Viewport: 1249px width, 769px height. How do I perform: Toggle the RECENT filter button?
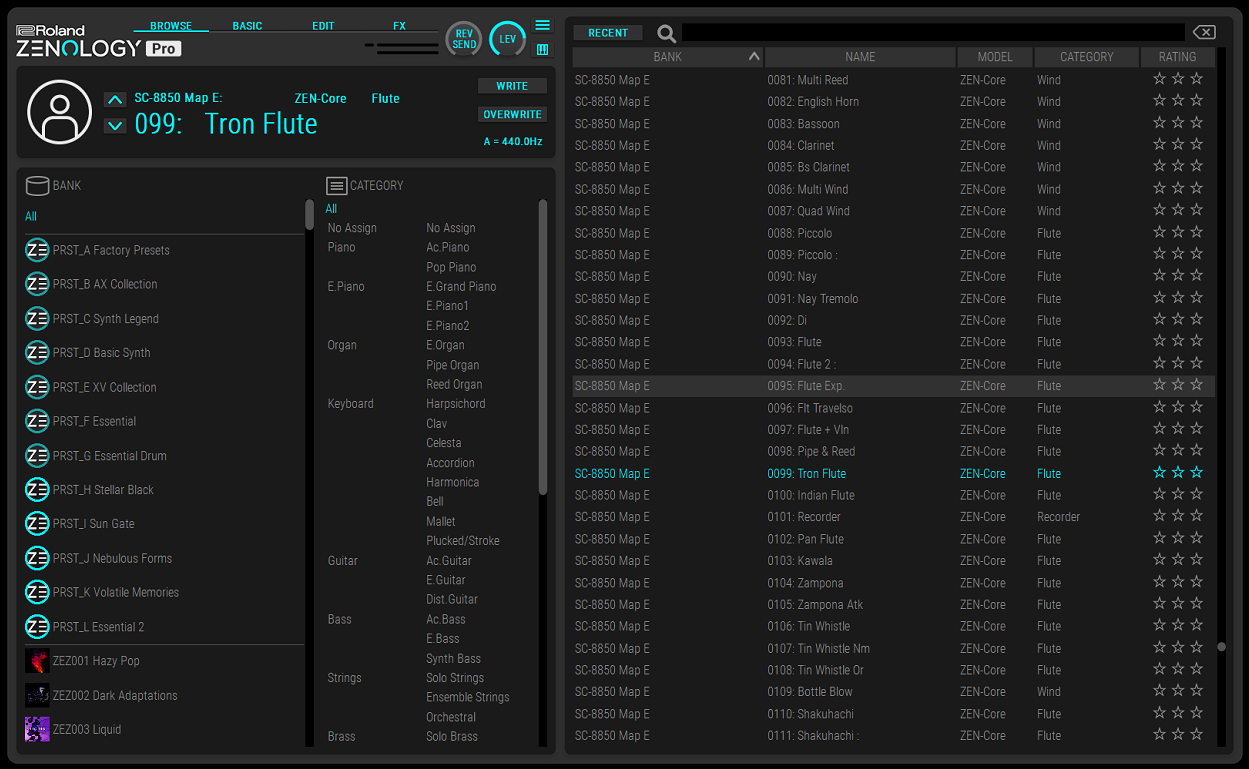607,32
